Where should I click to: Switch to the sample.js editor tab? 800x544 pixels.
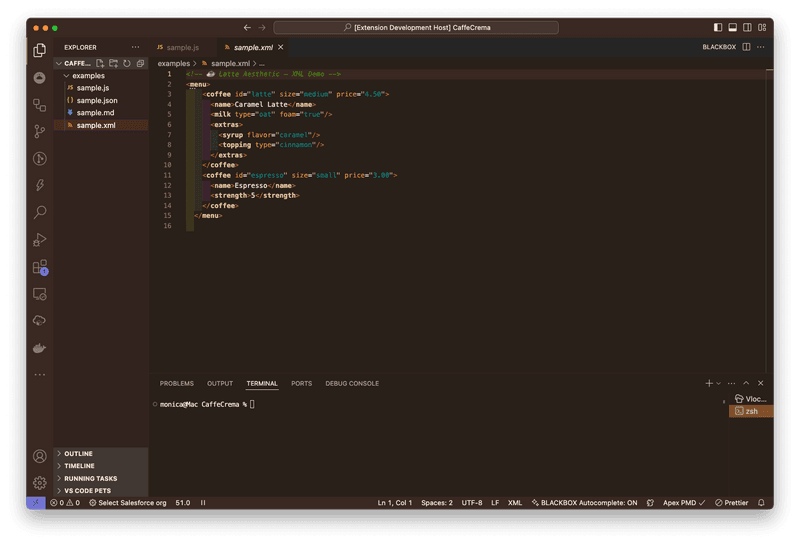[183, 47]
